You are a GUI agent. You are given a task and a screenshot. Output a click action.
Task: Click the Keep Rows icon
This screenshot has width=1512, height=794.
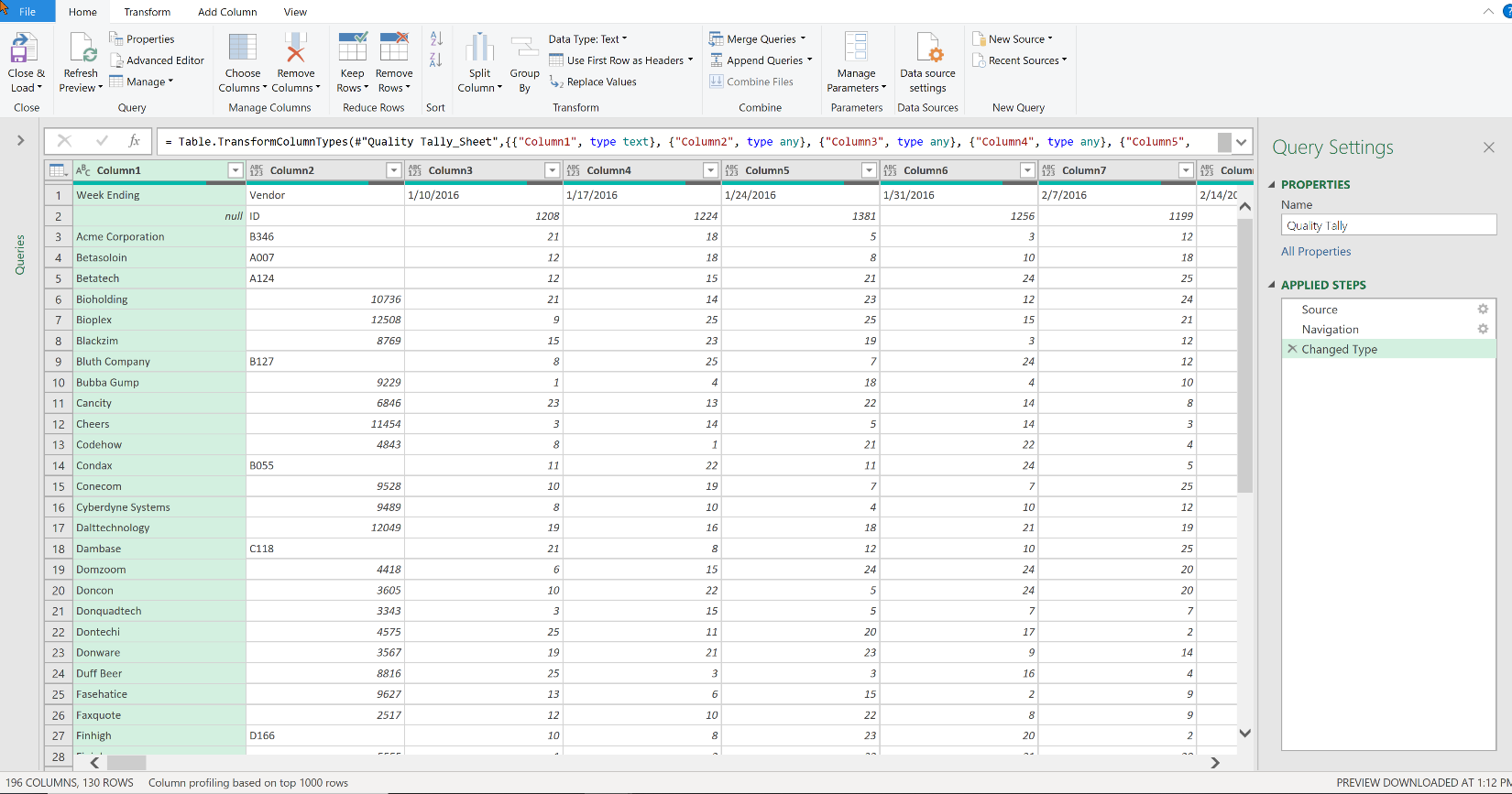[x=353, y=48]
